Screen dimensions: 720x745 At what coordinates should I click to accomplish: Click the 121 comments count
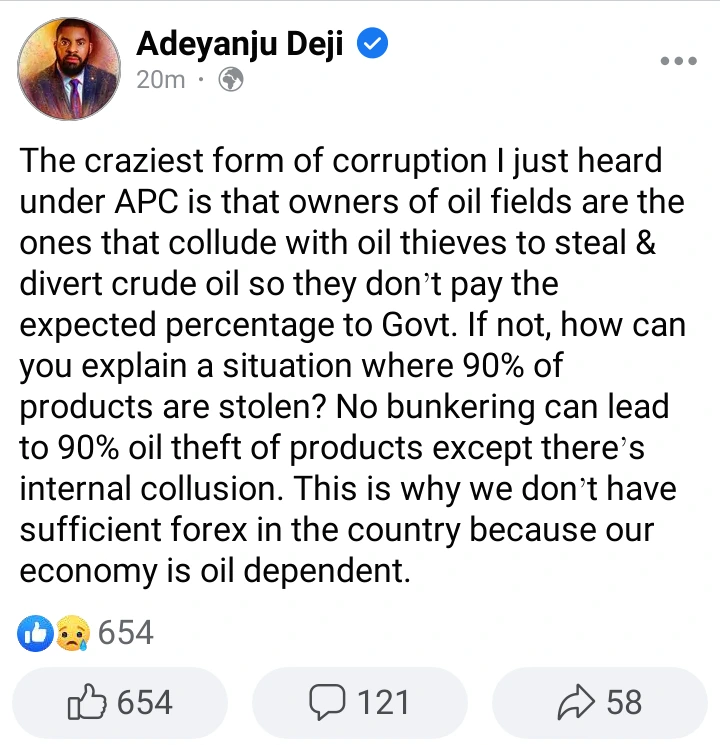383,702
